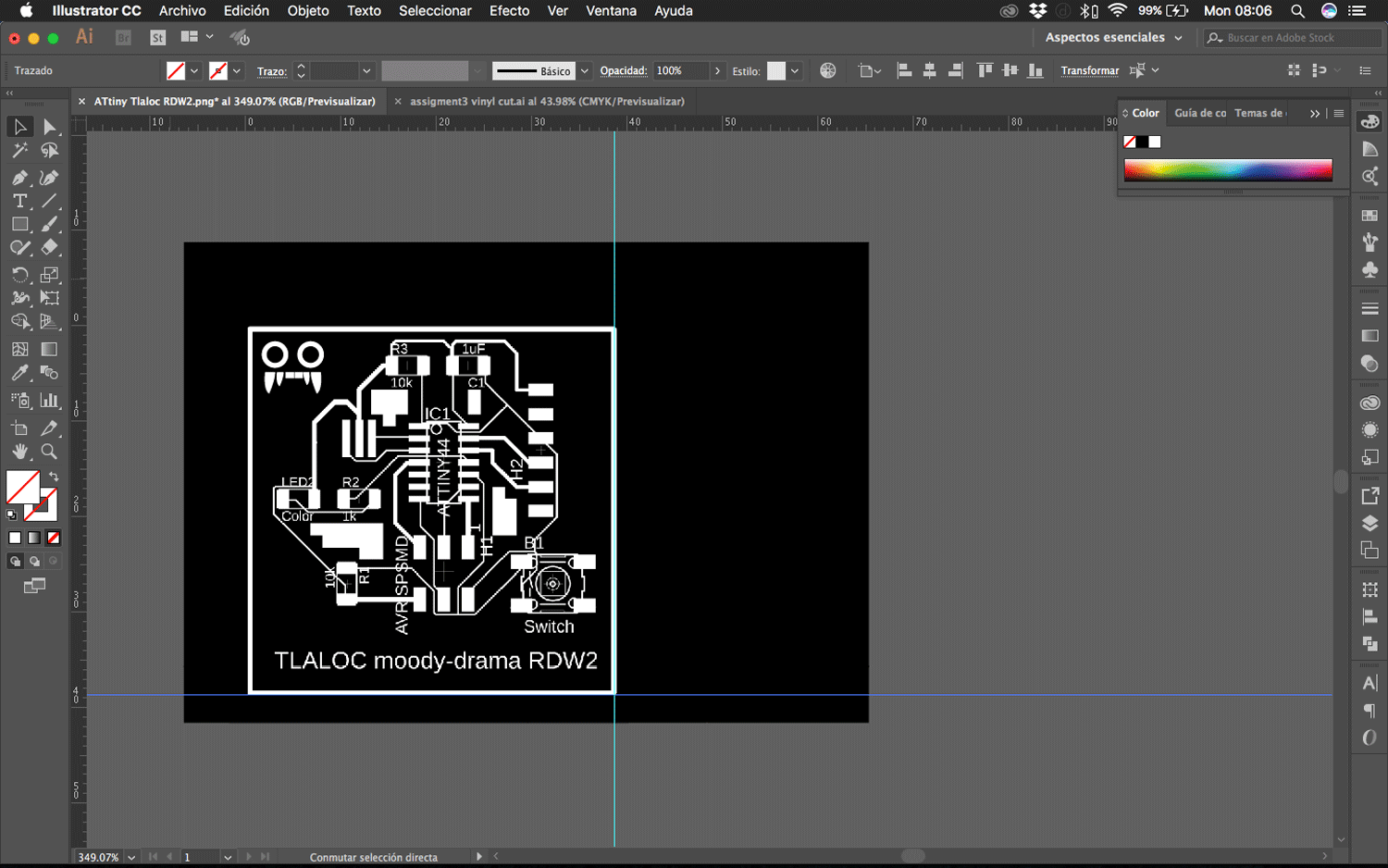Select the Scale tool
Screen dimensions: 1388x868
pyautogui.click(x=50, y=275)
